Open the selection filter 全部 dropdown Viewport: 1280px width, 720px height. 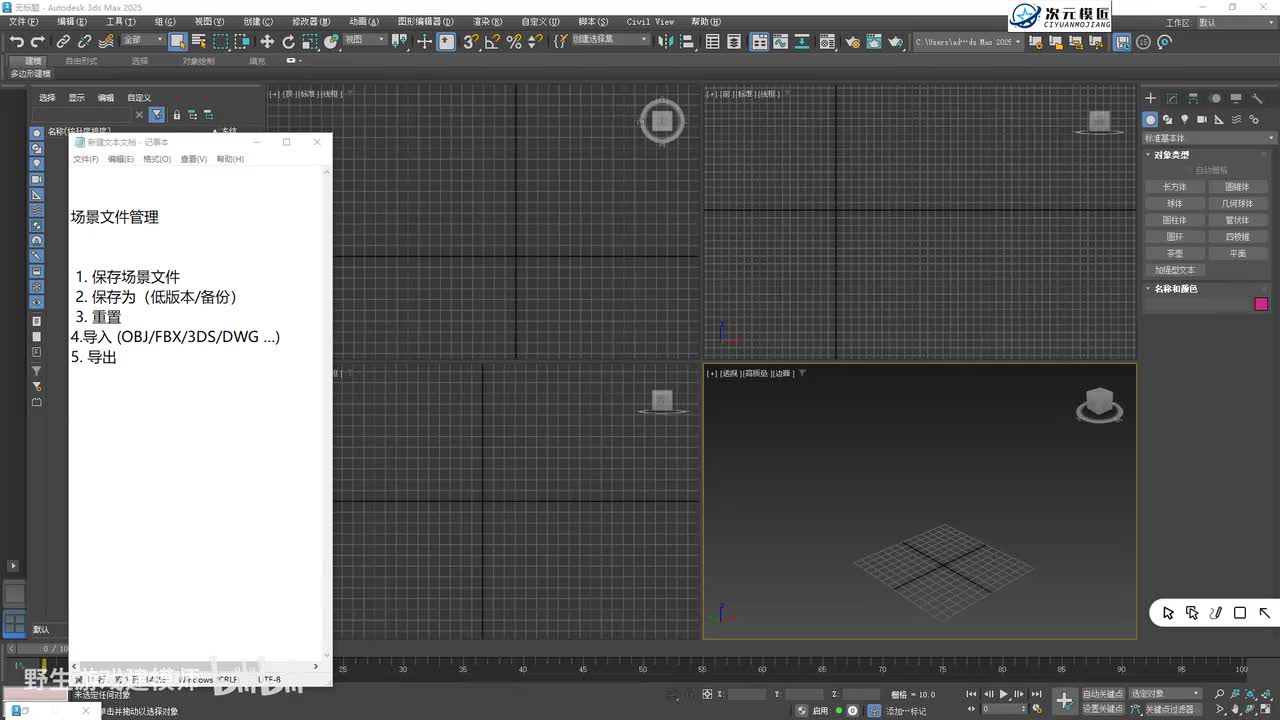(x=143, y=41)
